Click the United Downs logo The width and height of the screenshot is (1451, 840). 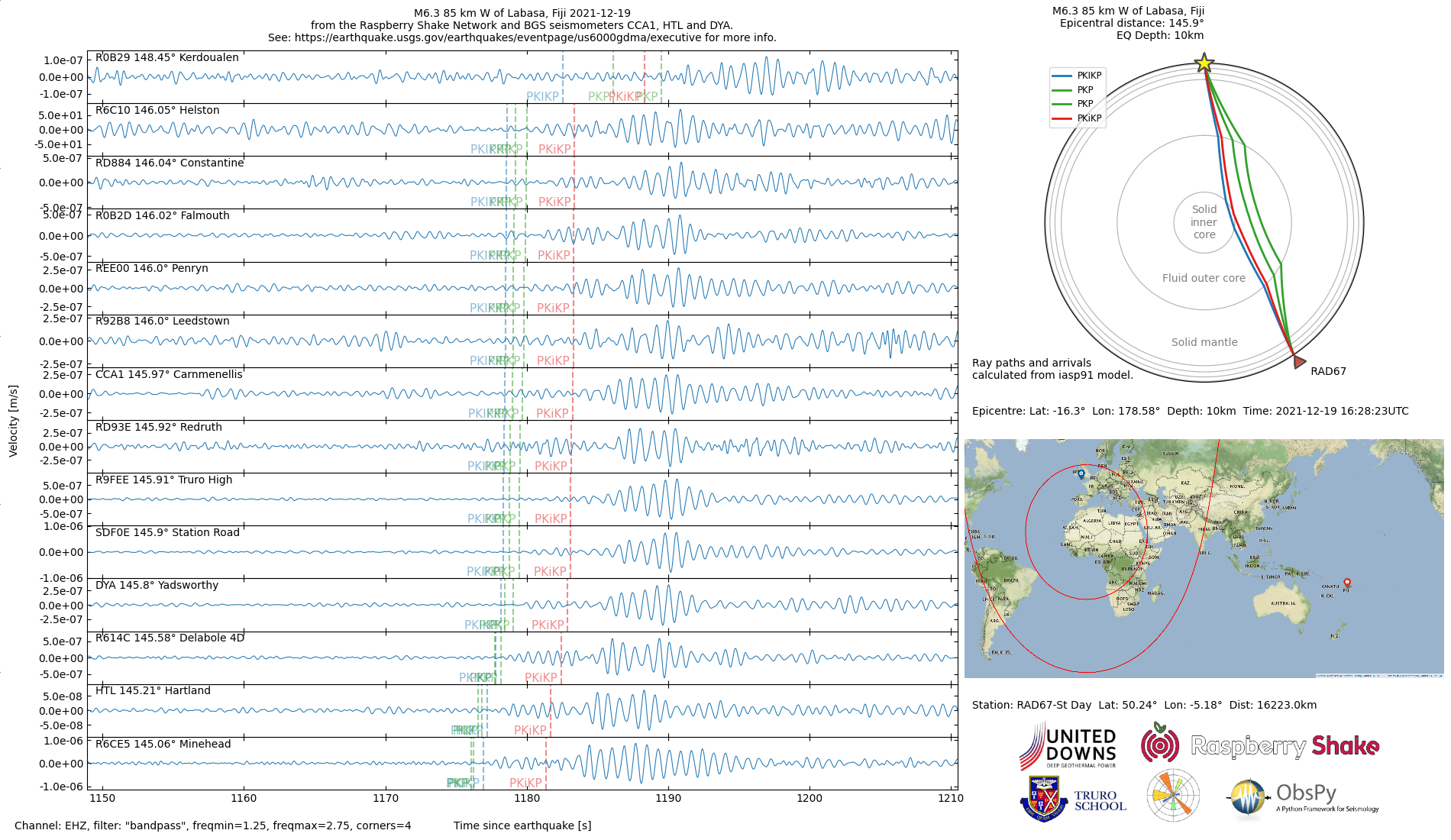point(1068,746)
